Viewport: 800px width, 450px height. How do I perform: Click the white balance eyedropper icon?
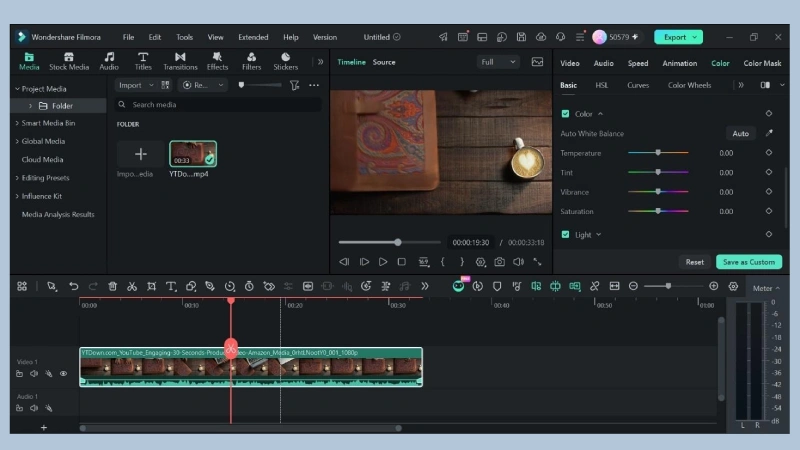coord(769,133)
